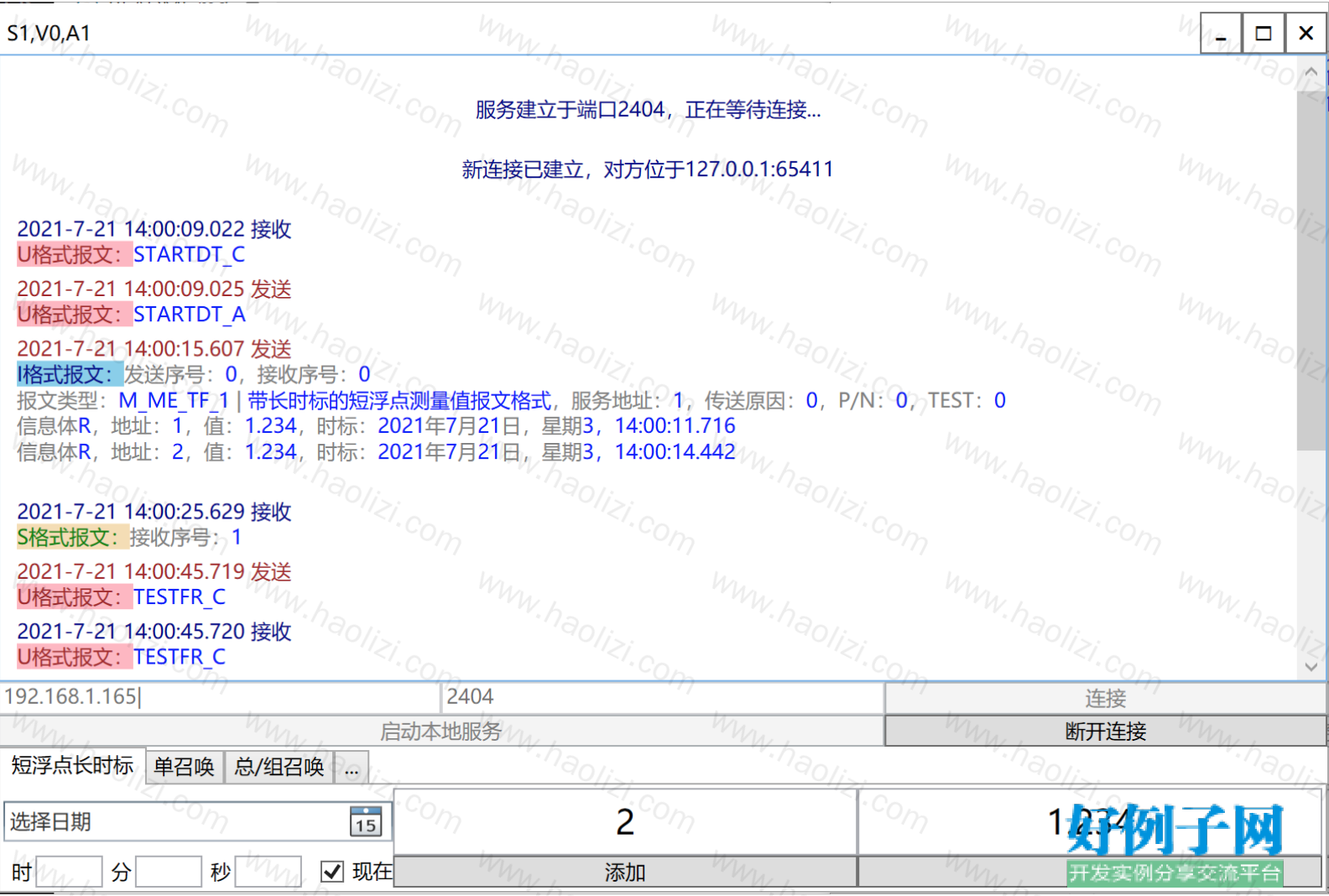The image size is (1329, 896).
Task: Click the 选择日期 date field
Action: click(x=196, y=822)
